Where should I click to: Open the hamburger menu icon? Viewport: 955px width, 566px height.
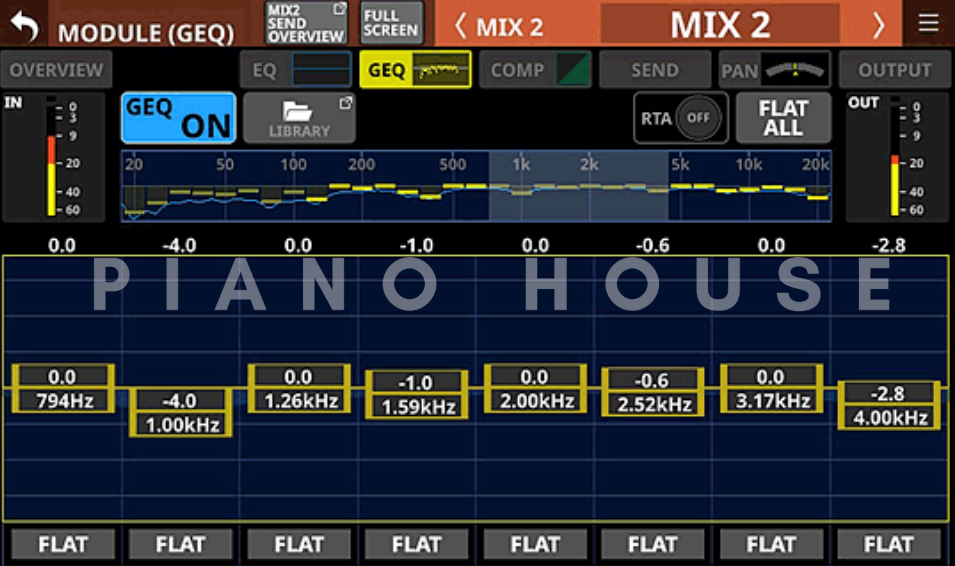click(x=928, y=24)
